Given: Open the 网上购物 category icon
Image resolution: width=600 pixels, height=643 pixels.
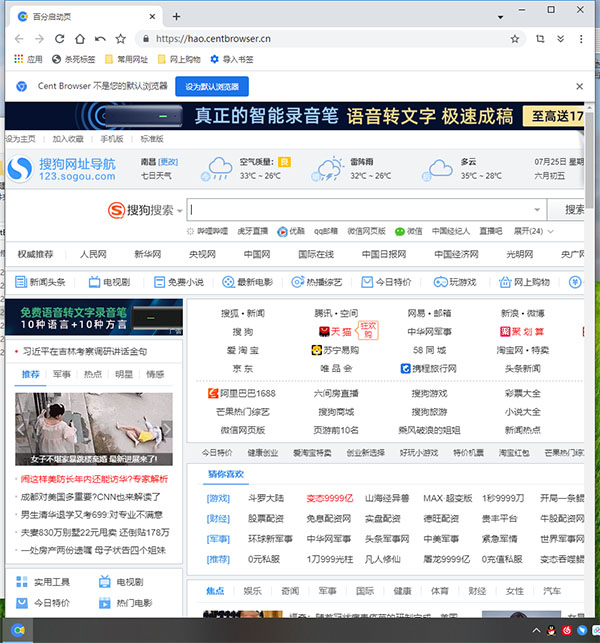Looking at the screenshot, I should [524, 282].
